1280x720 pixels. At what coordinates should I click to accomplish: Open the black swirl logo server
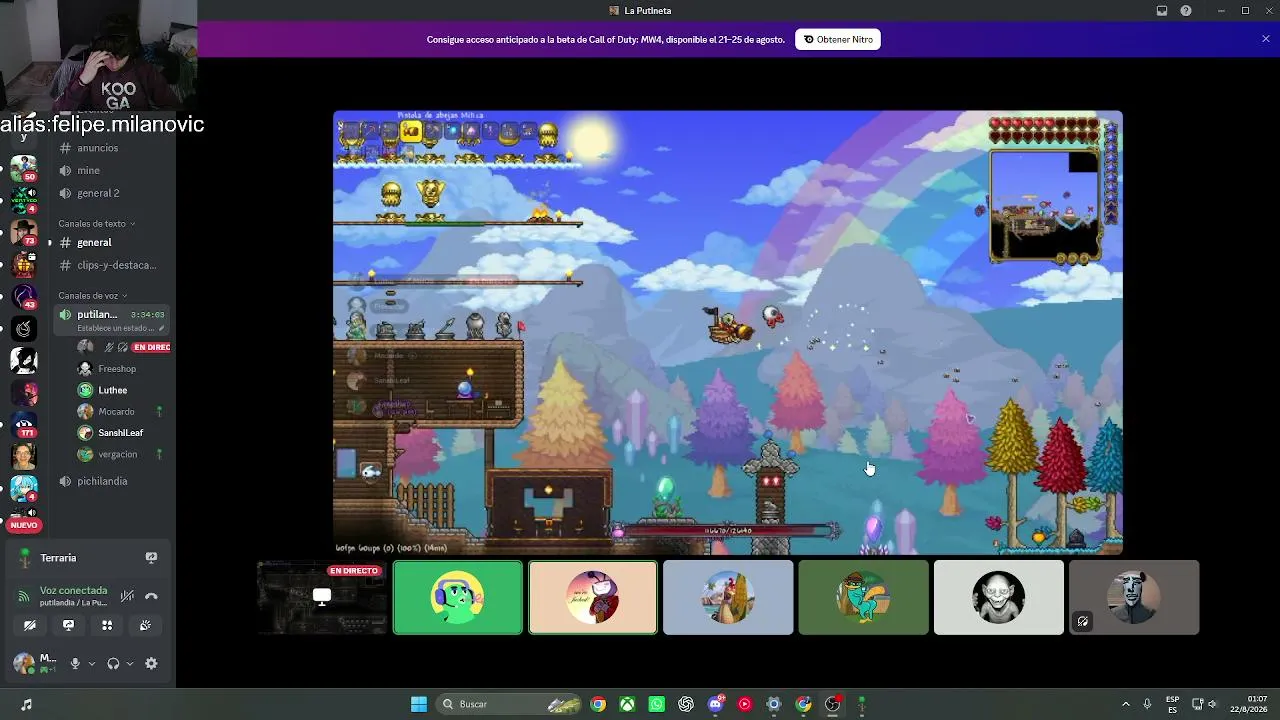tap(24, 329)
